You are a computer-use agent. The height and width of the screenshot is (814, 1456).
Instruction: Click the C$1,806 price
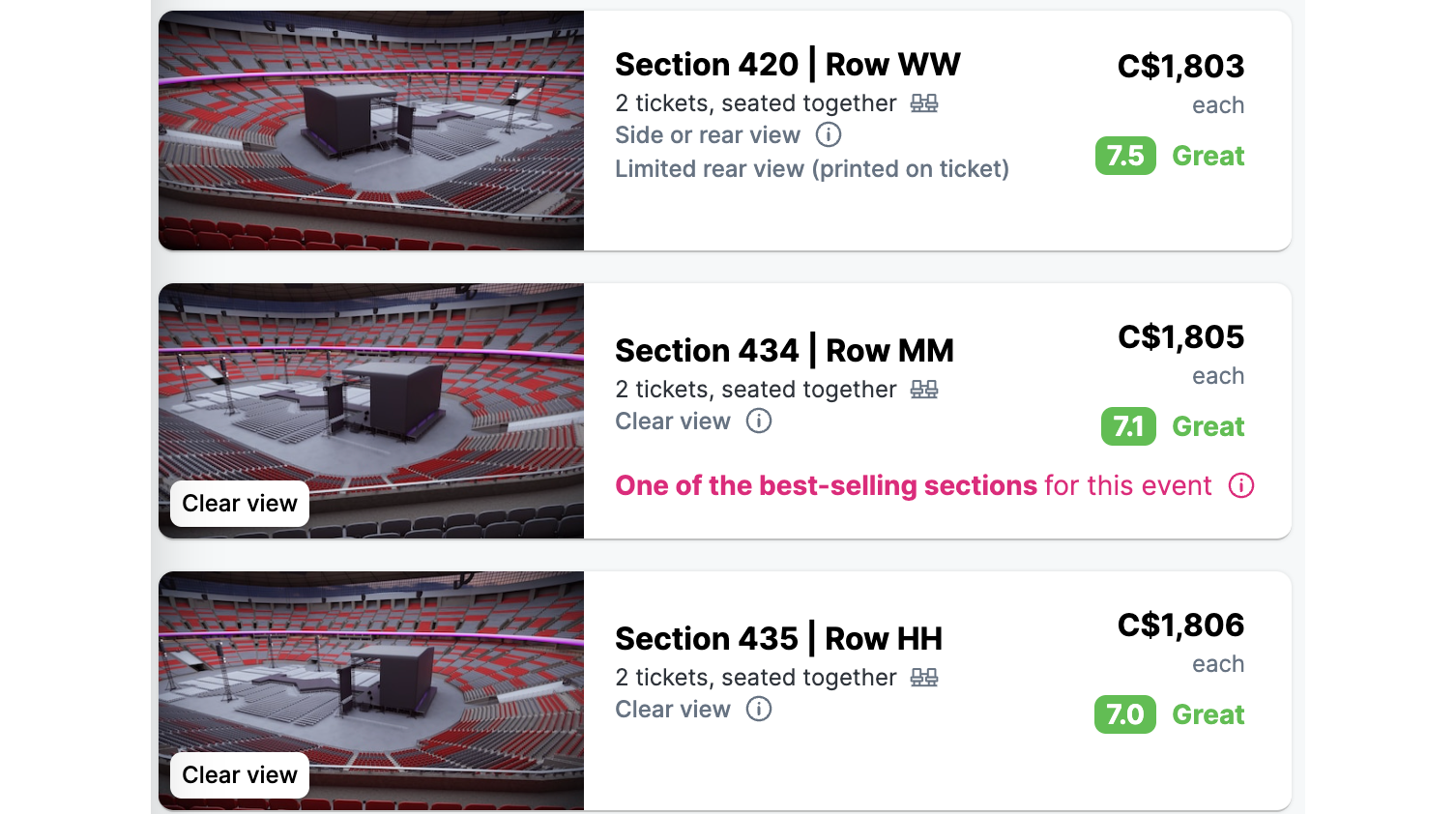click(x=1180, y=625)
